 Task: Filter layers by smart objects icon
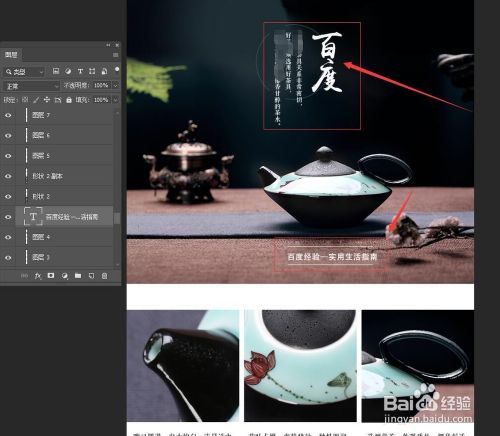pyautogui.click(x=104, y=71)
